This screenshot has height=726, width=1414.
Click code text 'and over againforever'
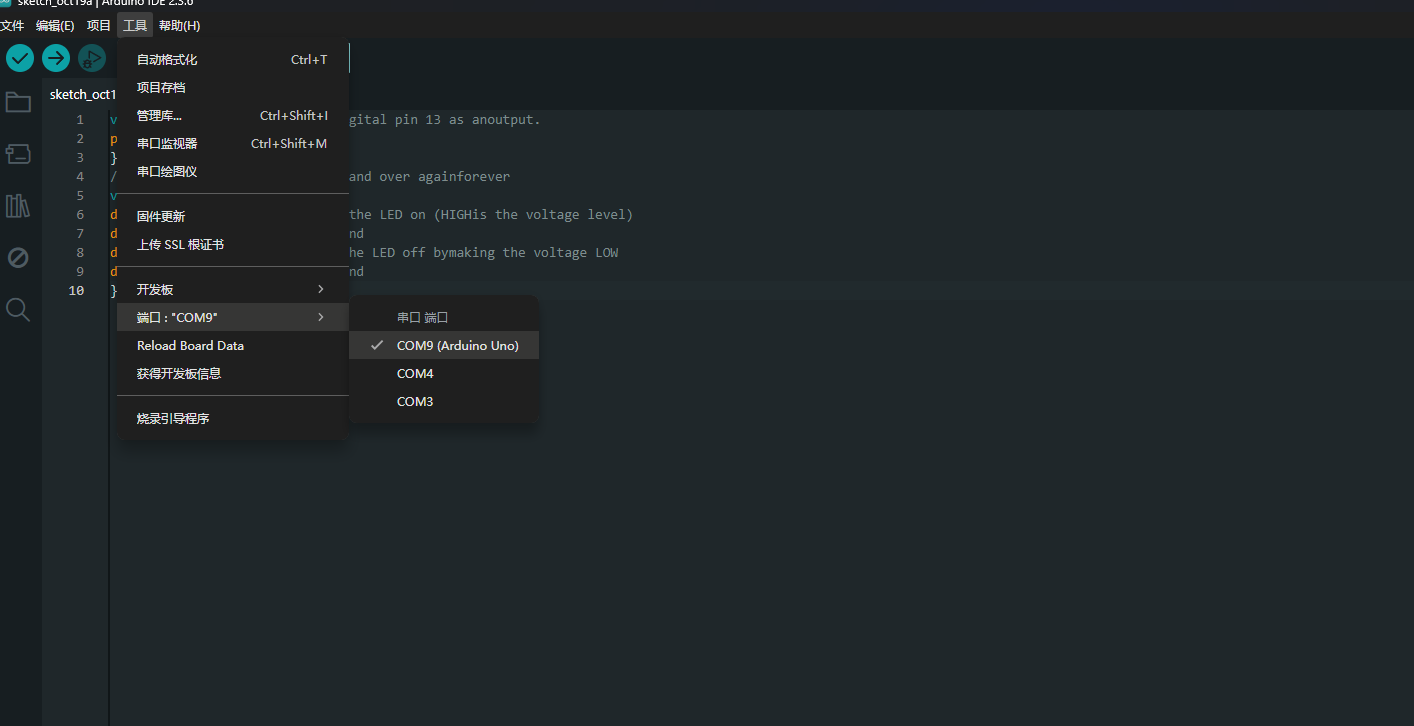[x=429, y=177]
